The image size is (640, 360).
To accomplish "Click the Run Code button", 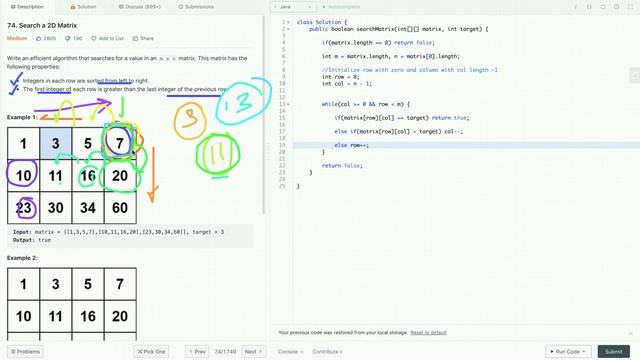I will tap(568, 351).
